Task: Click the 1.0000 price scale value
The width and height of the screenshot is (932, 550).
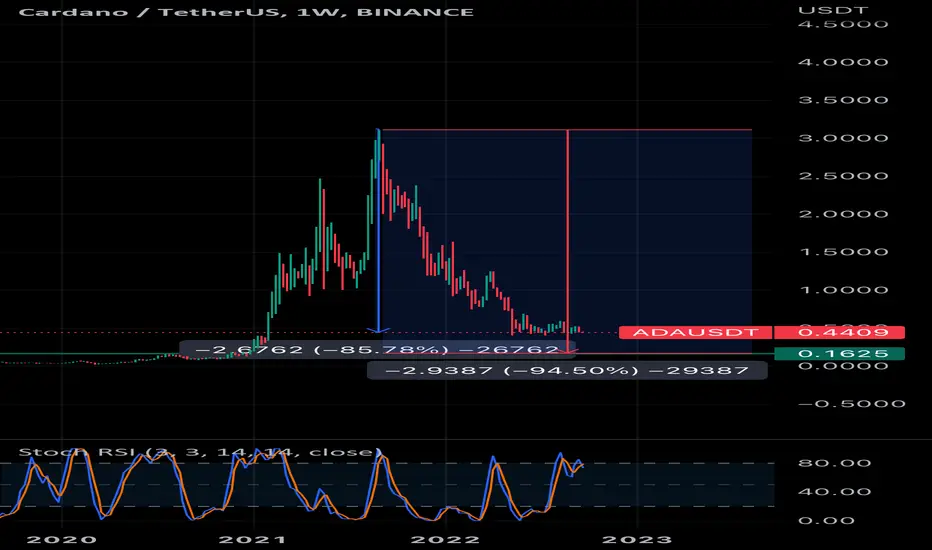Action: tap(843, 290)
